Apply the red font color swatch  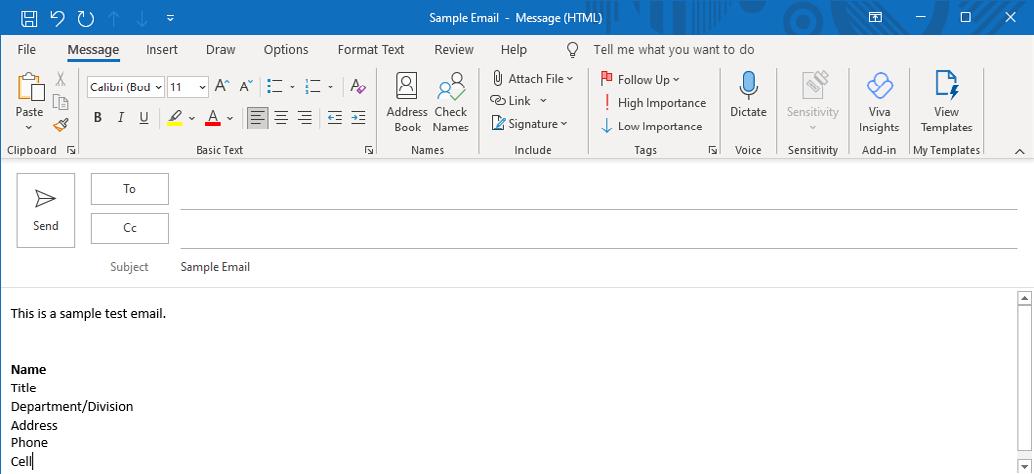point(212,118)
